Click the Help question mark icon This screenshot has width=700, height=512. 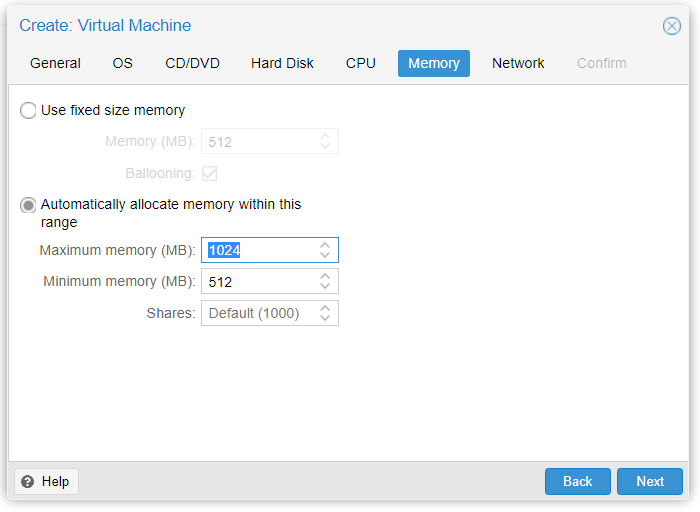[x=28, y=482]
